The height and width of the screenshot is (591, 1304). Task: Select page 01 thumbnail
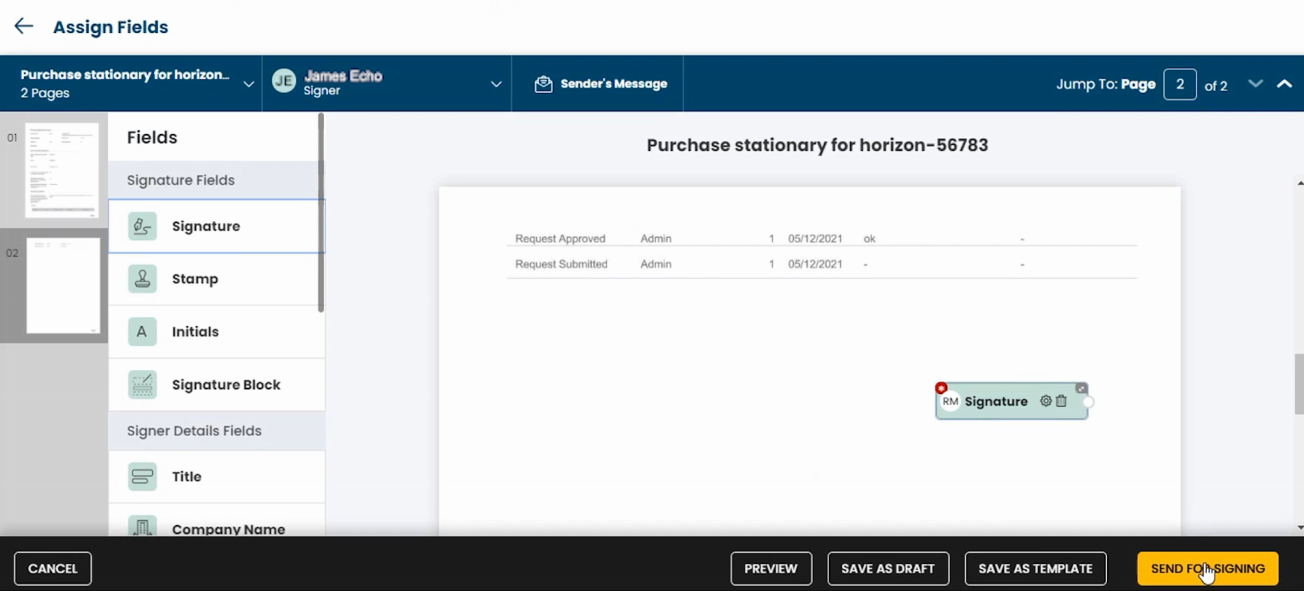pos(62,170)
